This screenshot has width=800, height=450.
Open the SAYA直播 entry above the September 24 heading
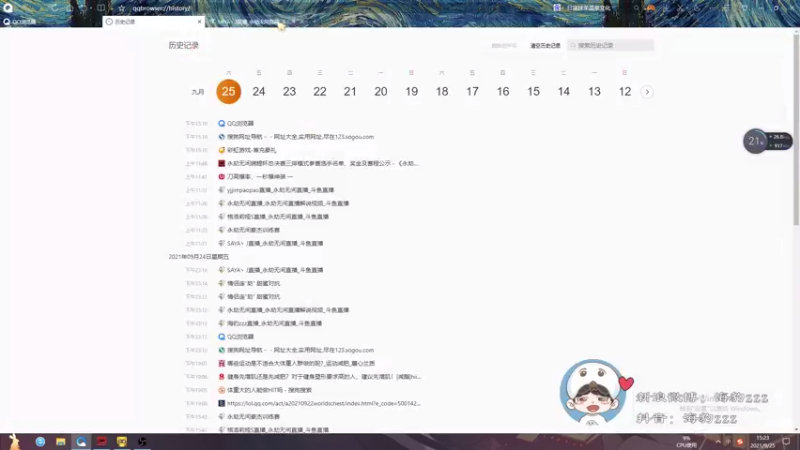click(274, 243)
